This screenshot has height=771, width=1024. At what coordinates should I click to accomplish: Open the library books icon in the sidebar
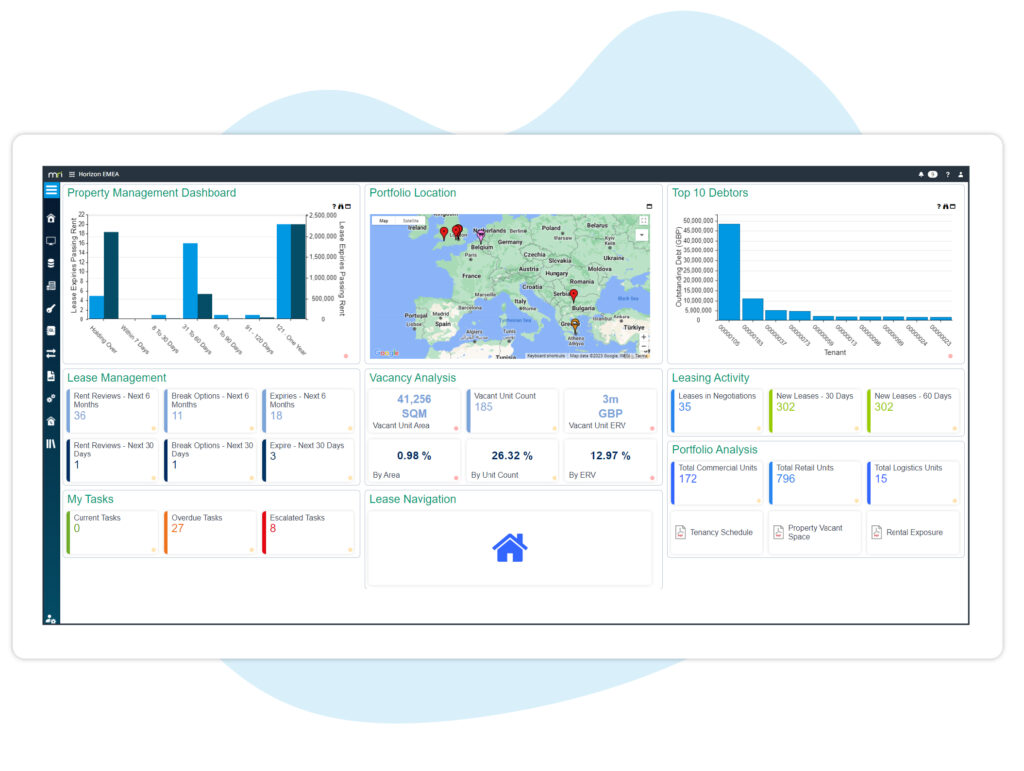coord(51,443)
